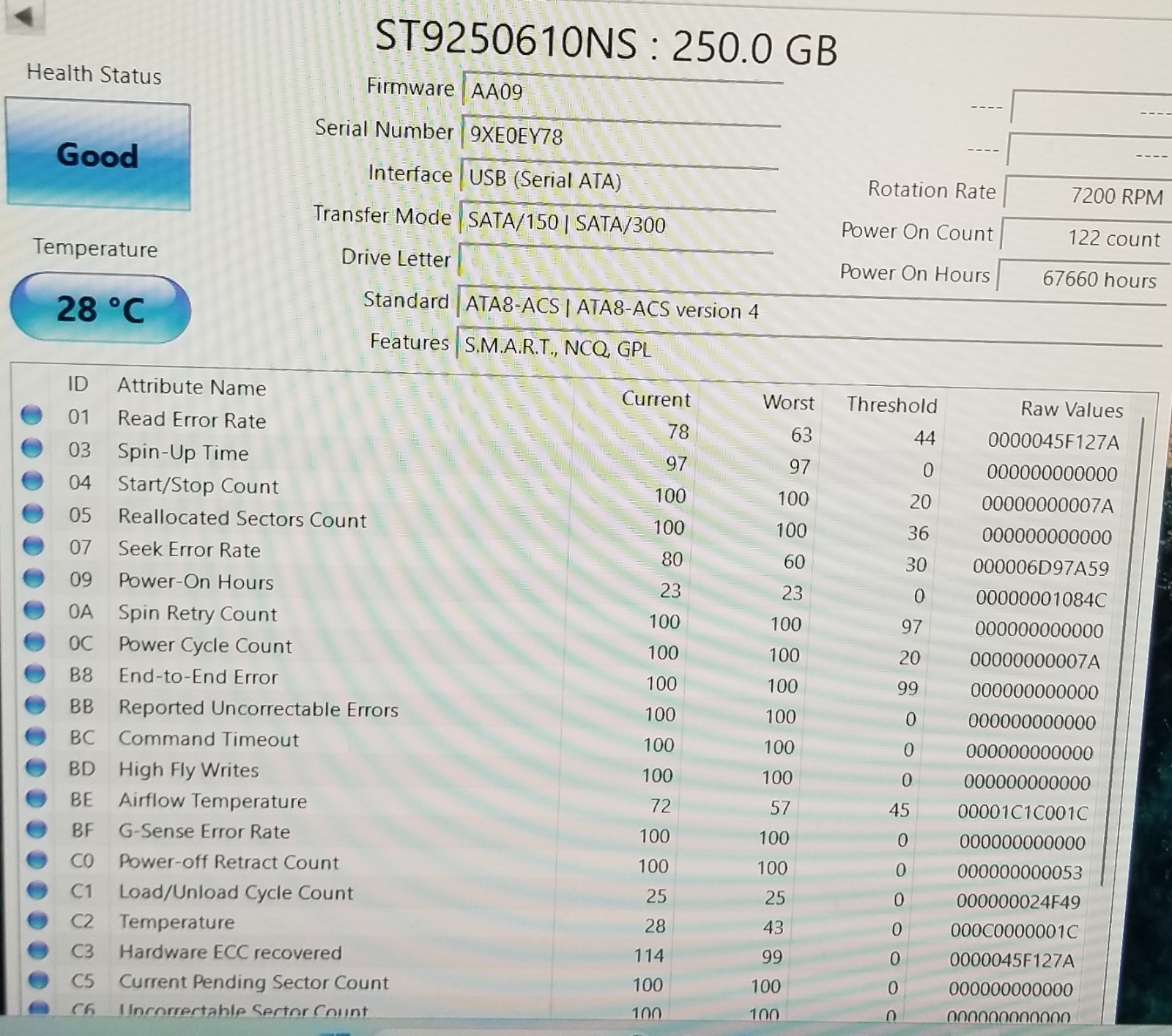Select the Command Timeout attribute name
Screen dimensions: 1172x1036
pyautogui.click(x=209, y=739)
